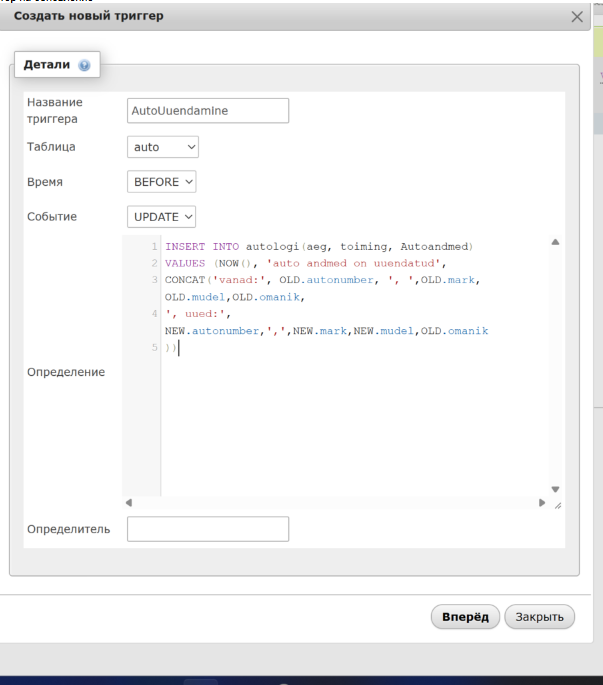Click the help icon next to Детали
Viewport: 603px width, 685px height.
coord(83,65)
